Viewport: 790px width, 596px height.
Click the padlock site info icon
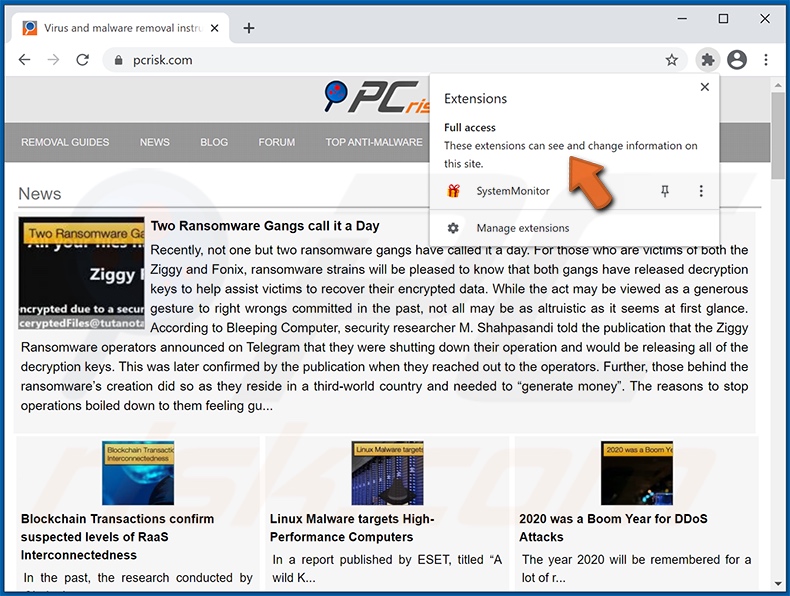pos(118,60)
